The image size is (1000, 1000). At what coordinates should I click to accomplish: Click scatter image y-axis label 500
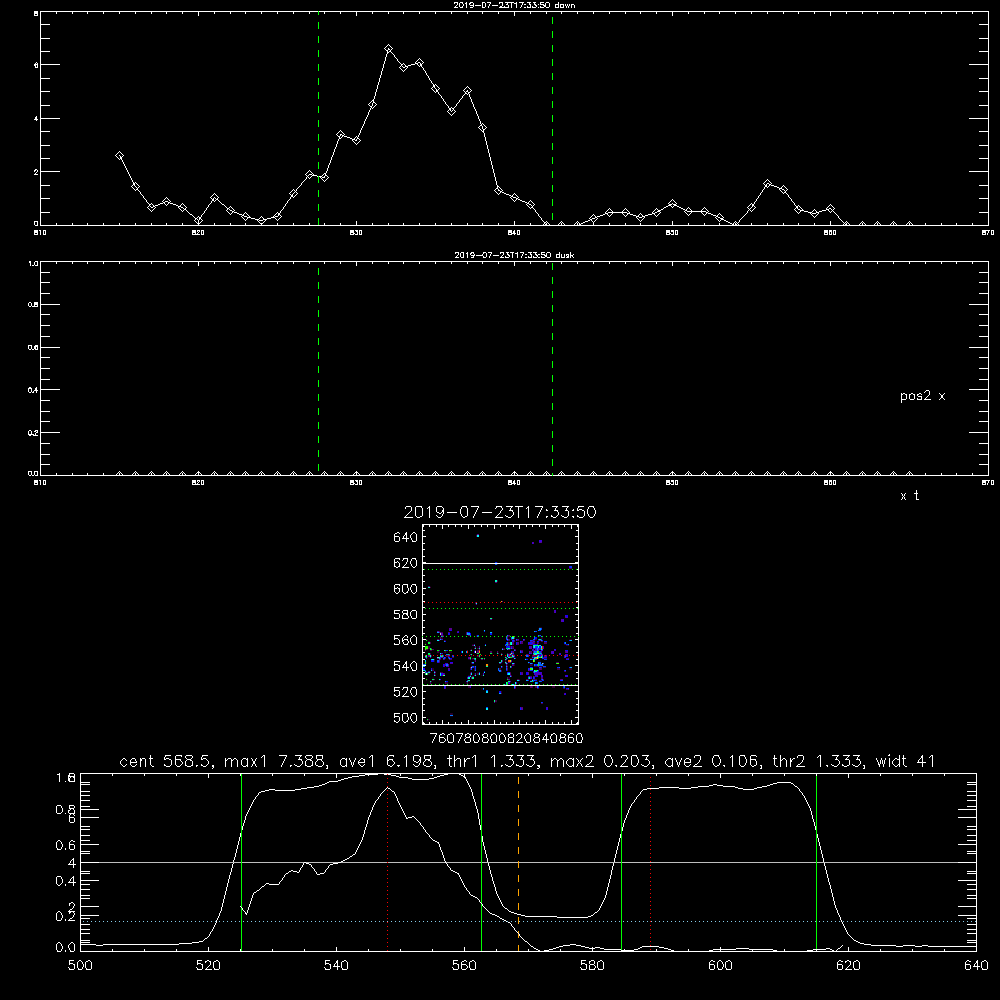[406, 718]
